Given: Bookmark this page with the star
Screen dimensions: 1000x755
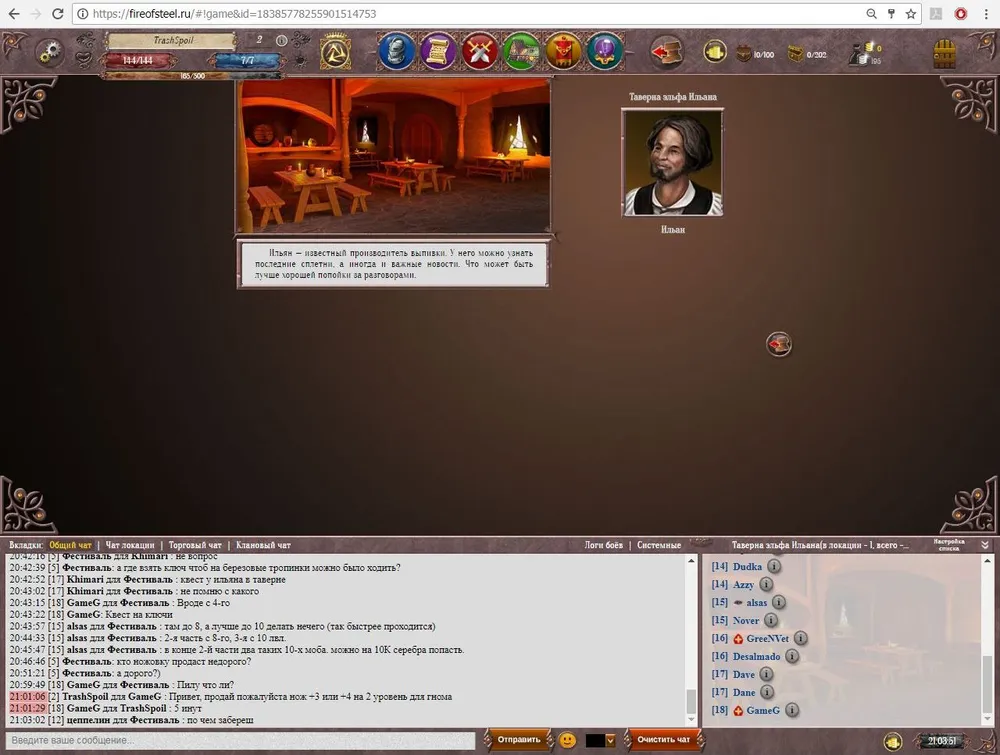Looking at the screenshot, I should tap(911, 13).
